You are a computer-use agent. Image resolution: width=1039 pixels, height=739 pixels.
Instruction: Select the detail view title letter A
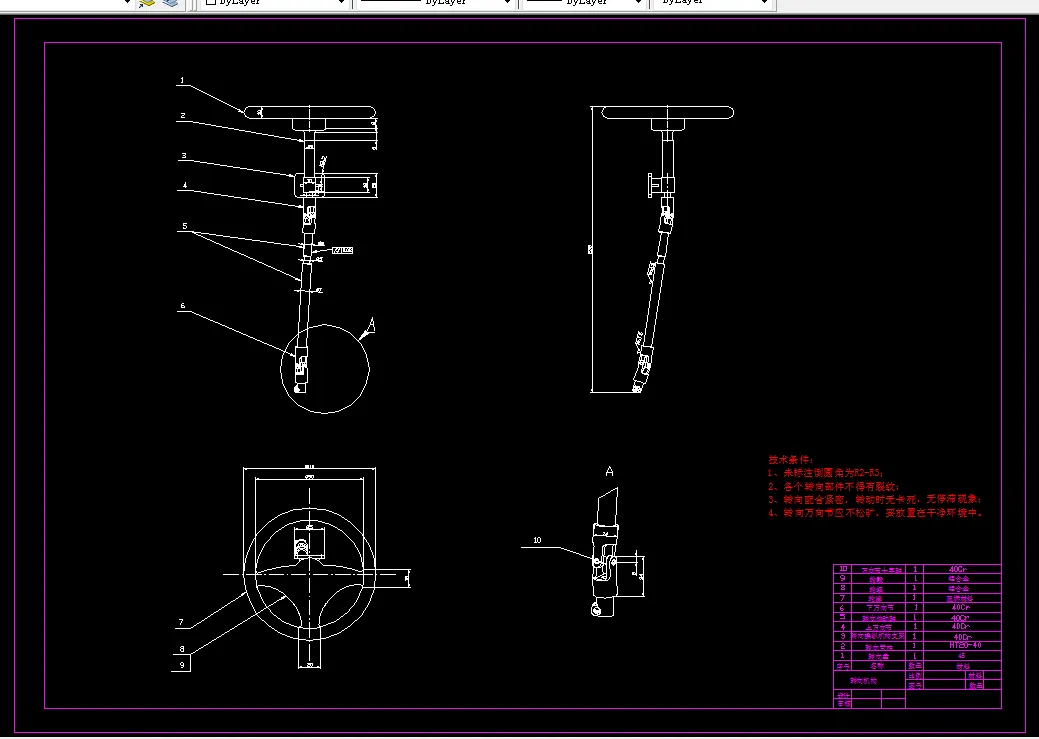click(x=610, y=471)
